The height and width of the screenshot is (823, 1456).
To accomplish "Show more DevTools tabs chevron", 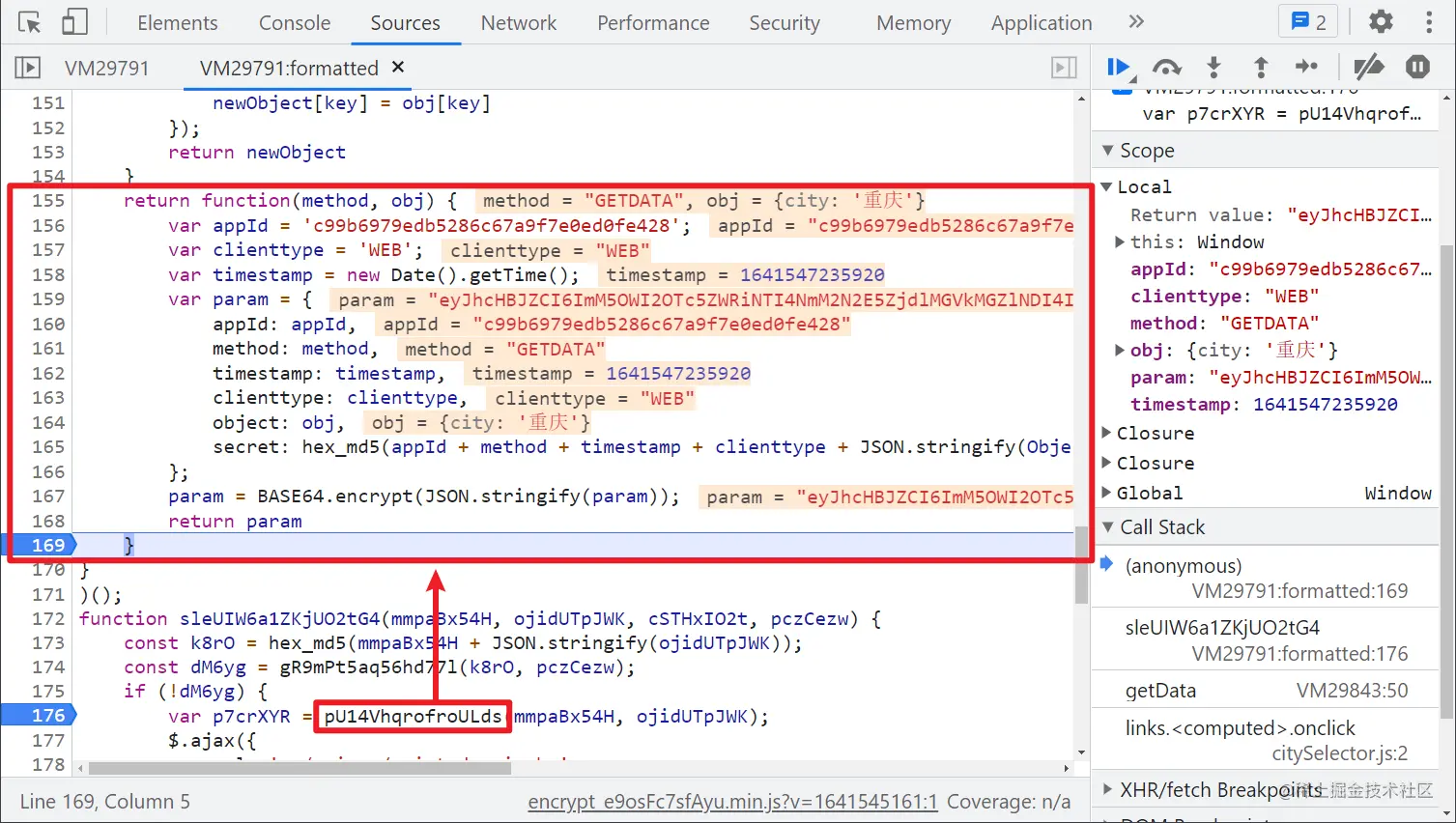I will 1136,21.
